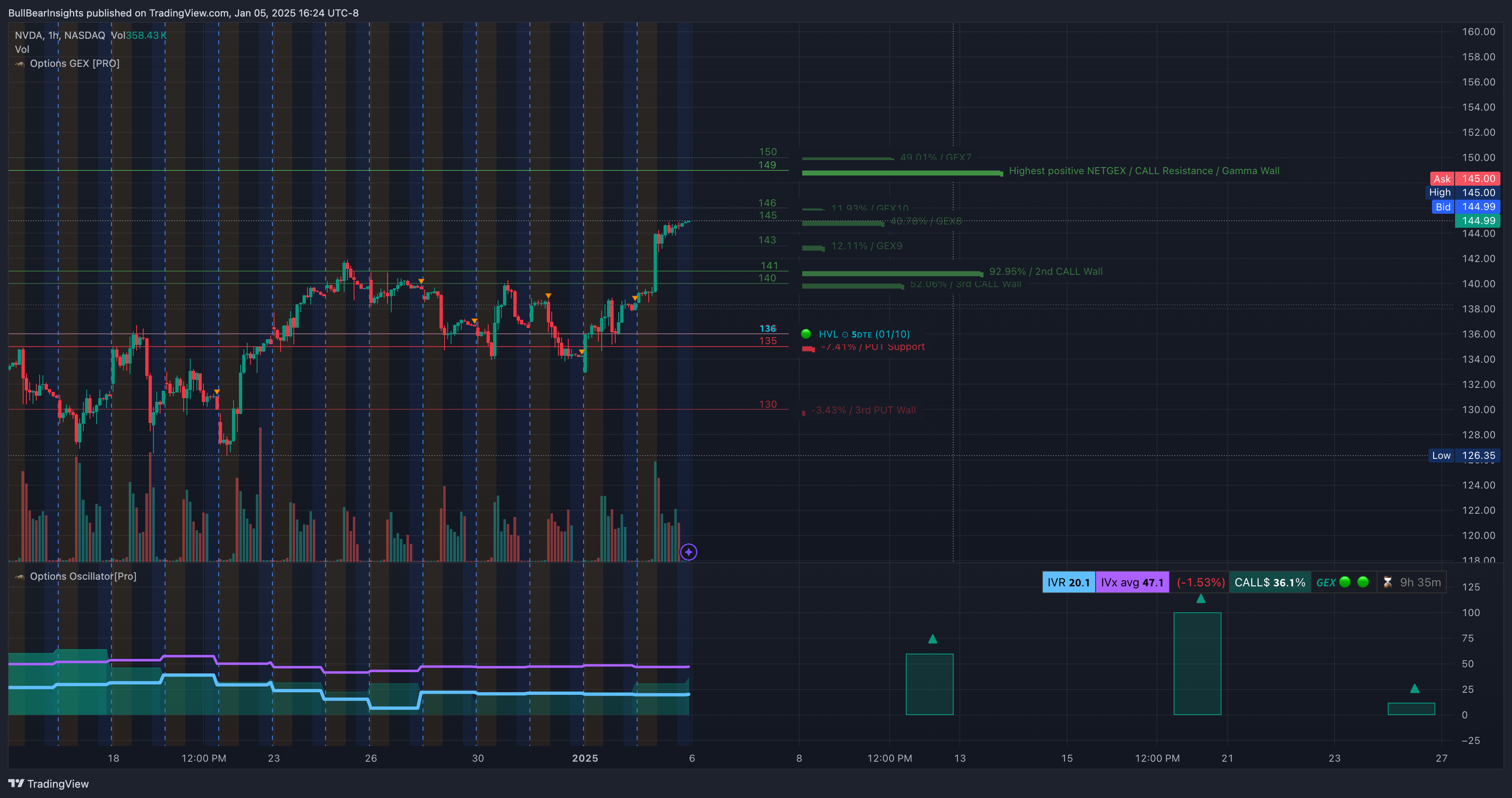Click the Gamma Wall green horizontal bar
Screen dimensions: 1512x798
pyautogui.click(x=902, y=173)
